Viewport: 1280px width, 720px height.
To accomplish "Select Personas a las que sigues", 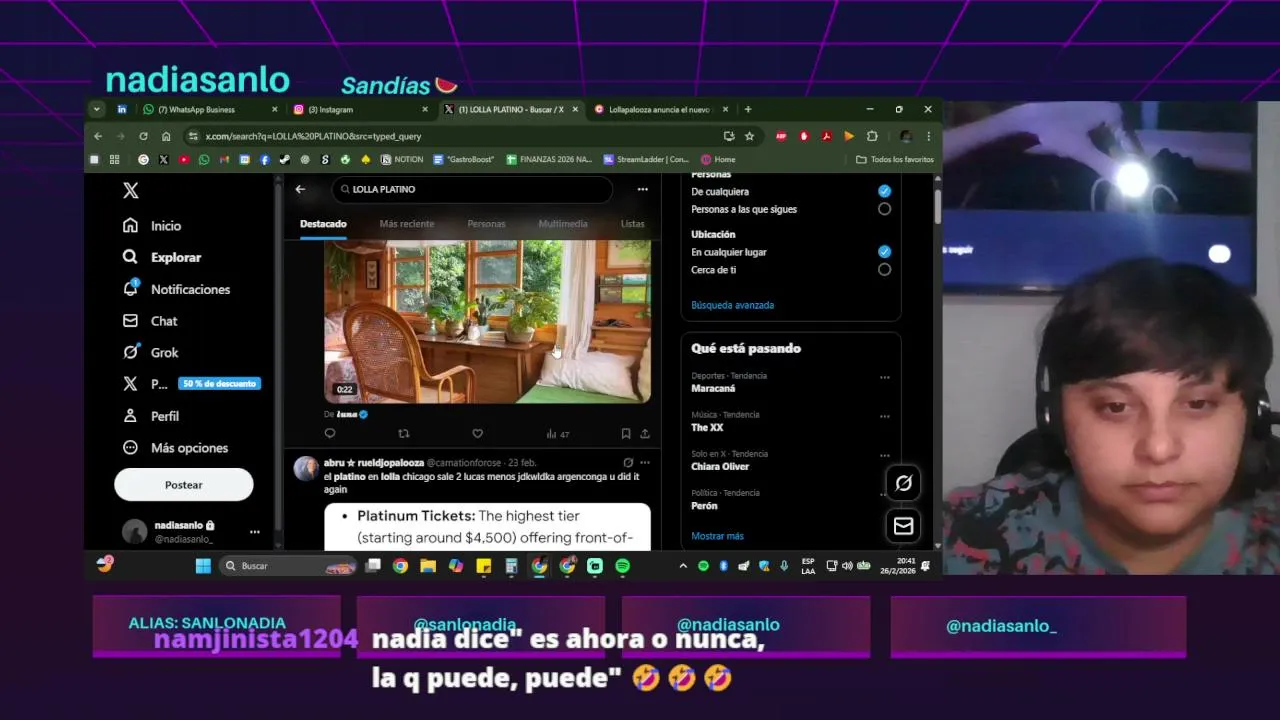I will (x=884, y=209).
